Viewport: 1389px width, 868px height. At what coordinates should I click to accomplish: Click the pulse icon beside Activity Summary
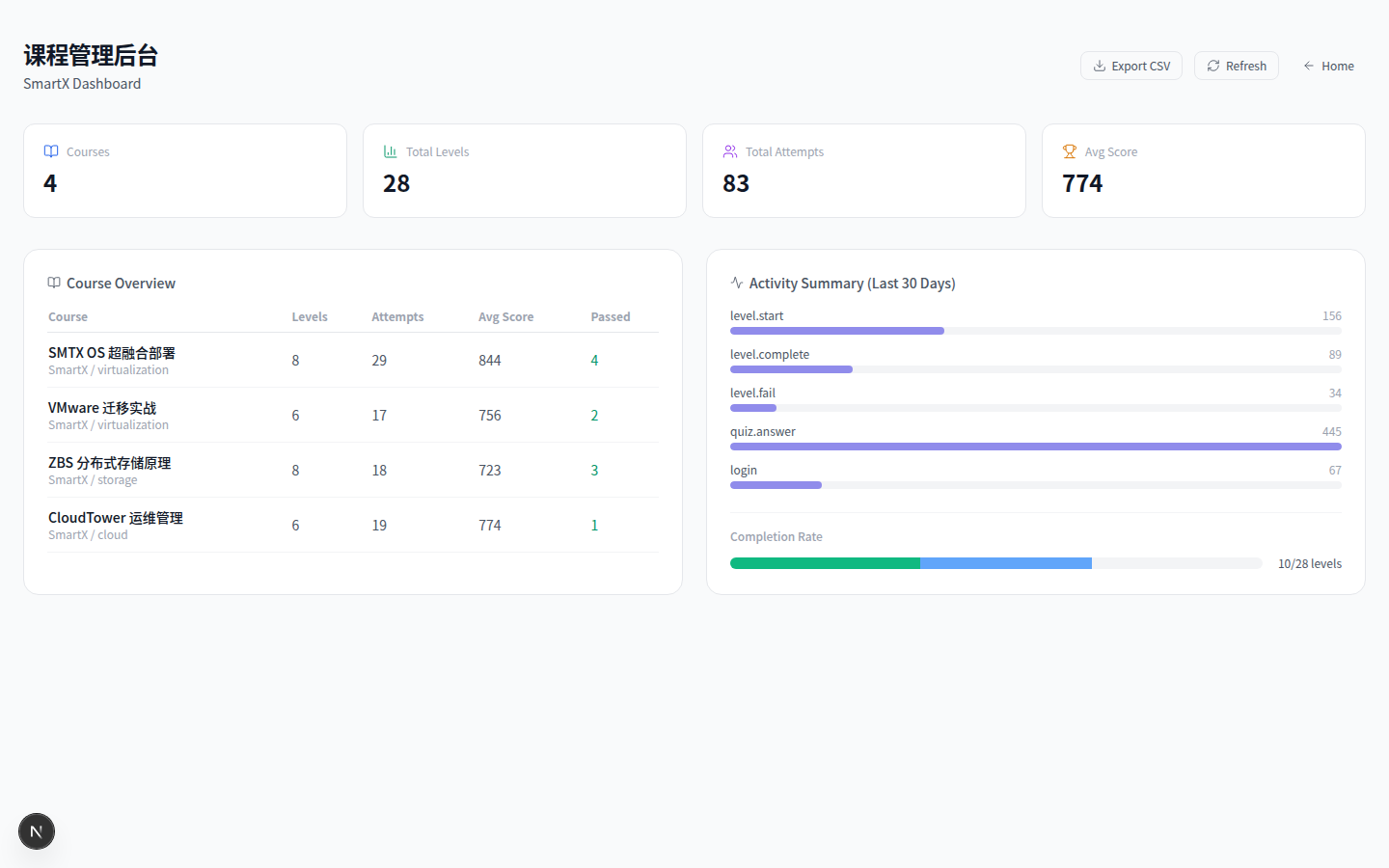737,283
